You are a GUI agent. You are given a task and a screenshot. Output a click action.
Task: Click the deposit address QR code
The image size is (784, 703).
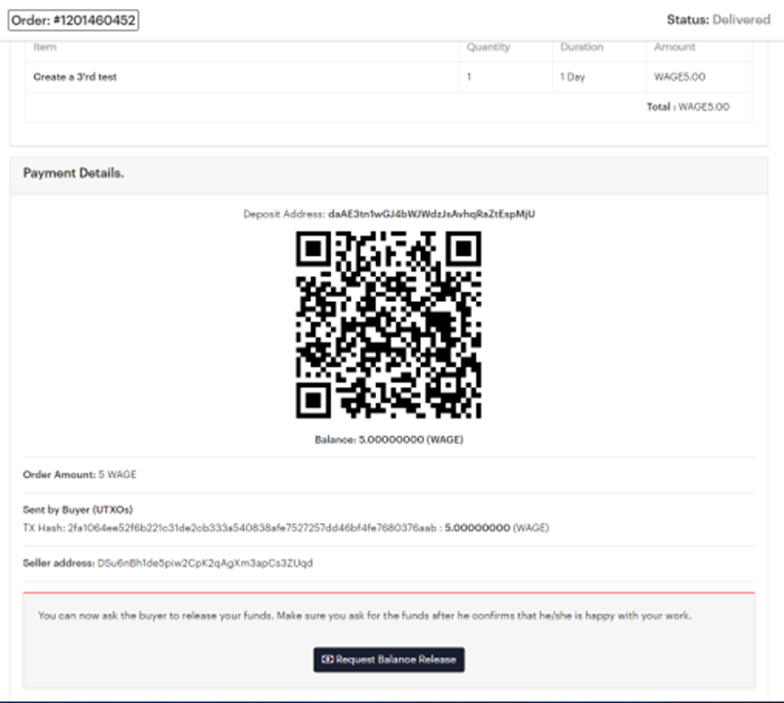pyautogui.click(x=389, y=325)
